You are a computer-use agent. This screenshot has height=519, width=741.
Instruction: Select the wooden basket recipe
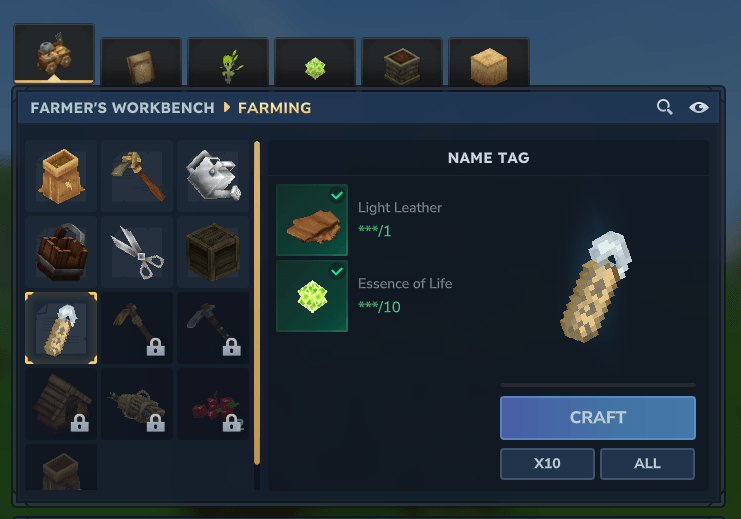[61, 252]
